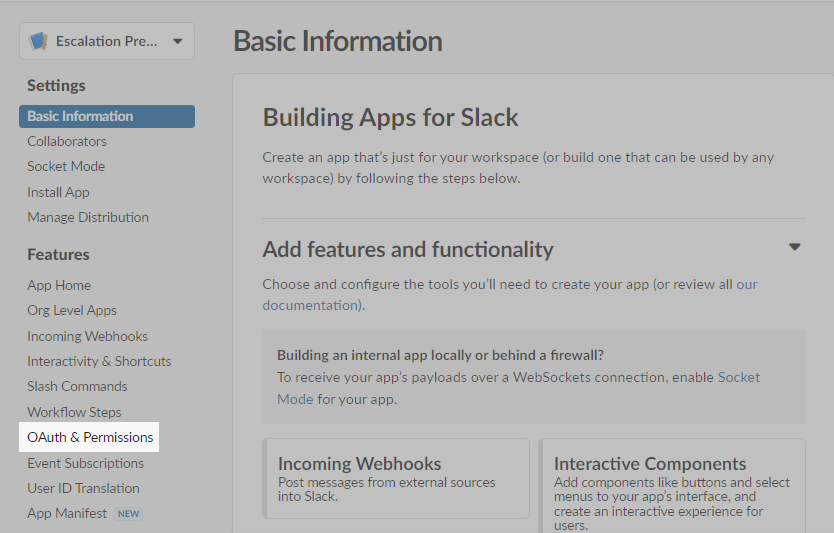Collapse the Add features and functionality section

coord(795,248)
